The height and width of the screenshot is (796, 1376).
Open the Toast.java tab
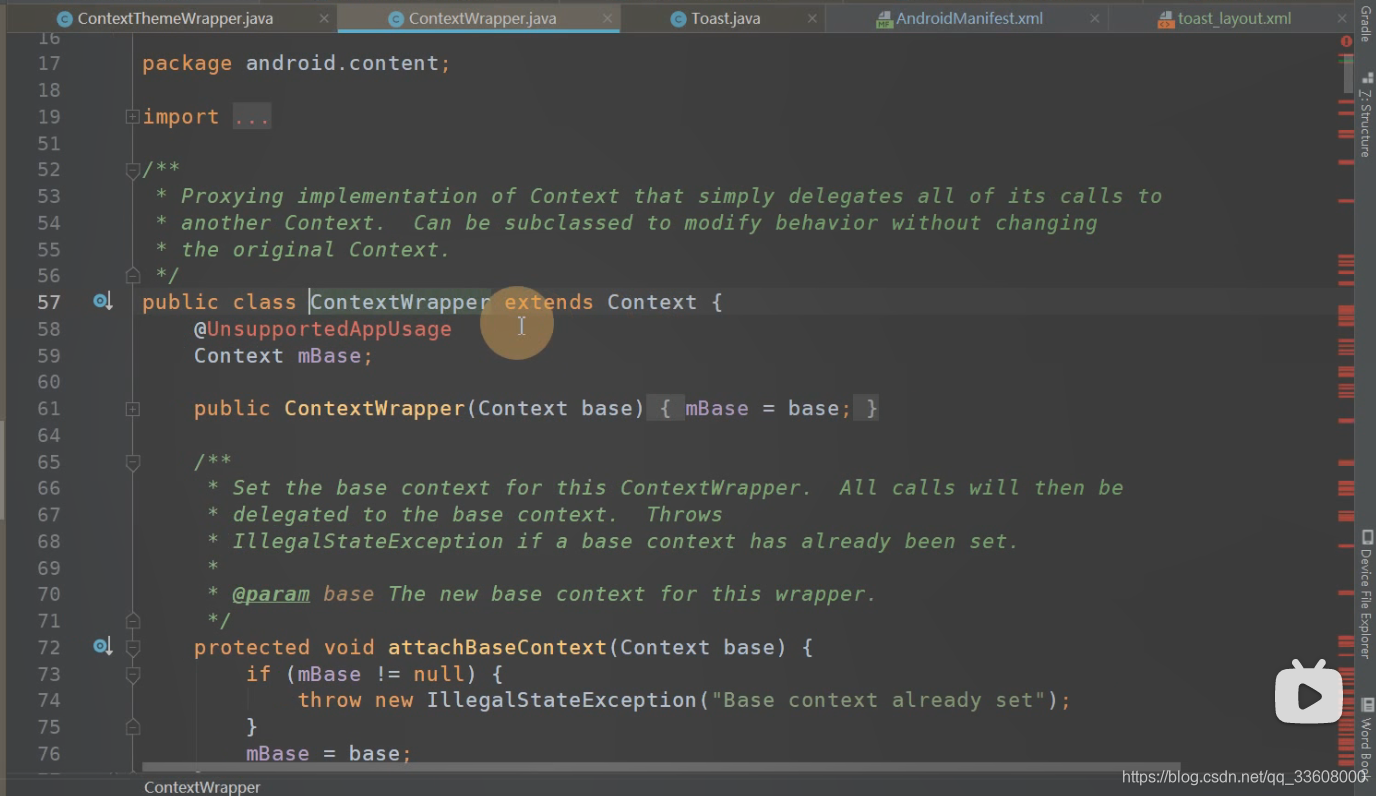(x=725, y=18)
